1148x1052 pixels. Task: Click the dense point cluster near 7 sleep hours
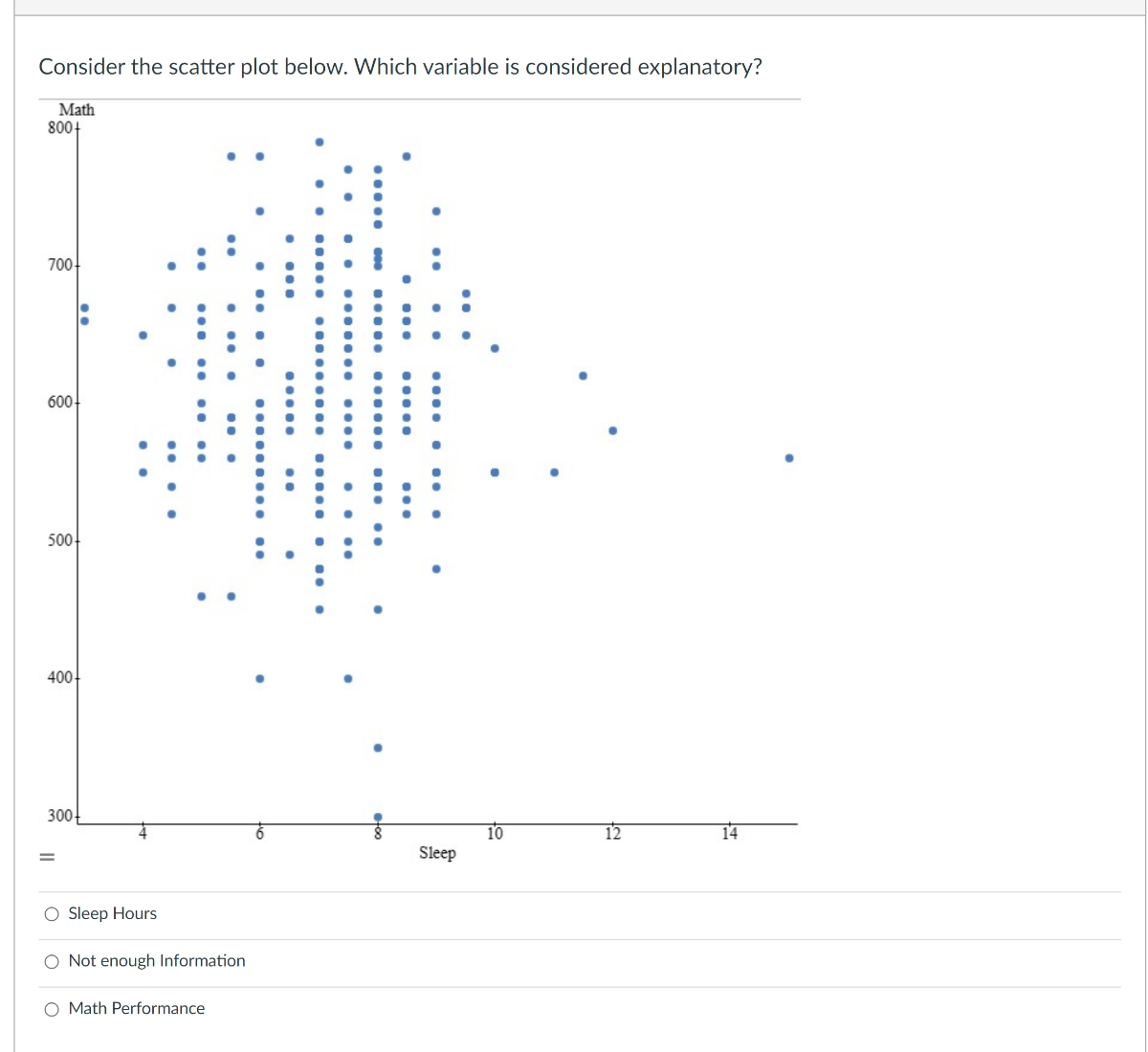pyautogui.click(x=319, y=430)
